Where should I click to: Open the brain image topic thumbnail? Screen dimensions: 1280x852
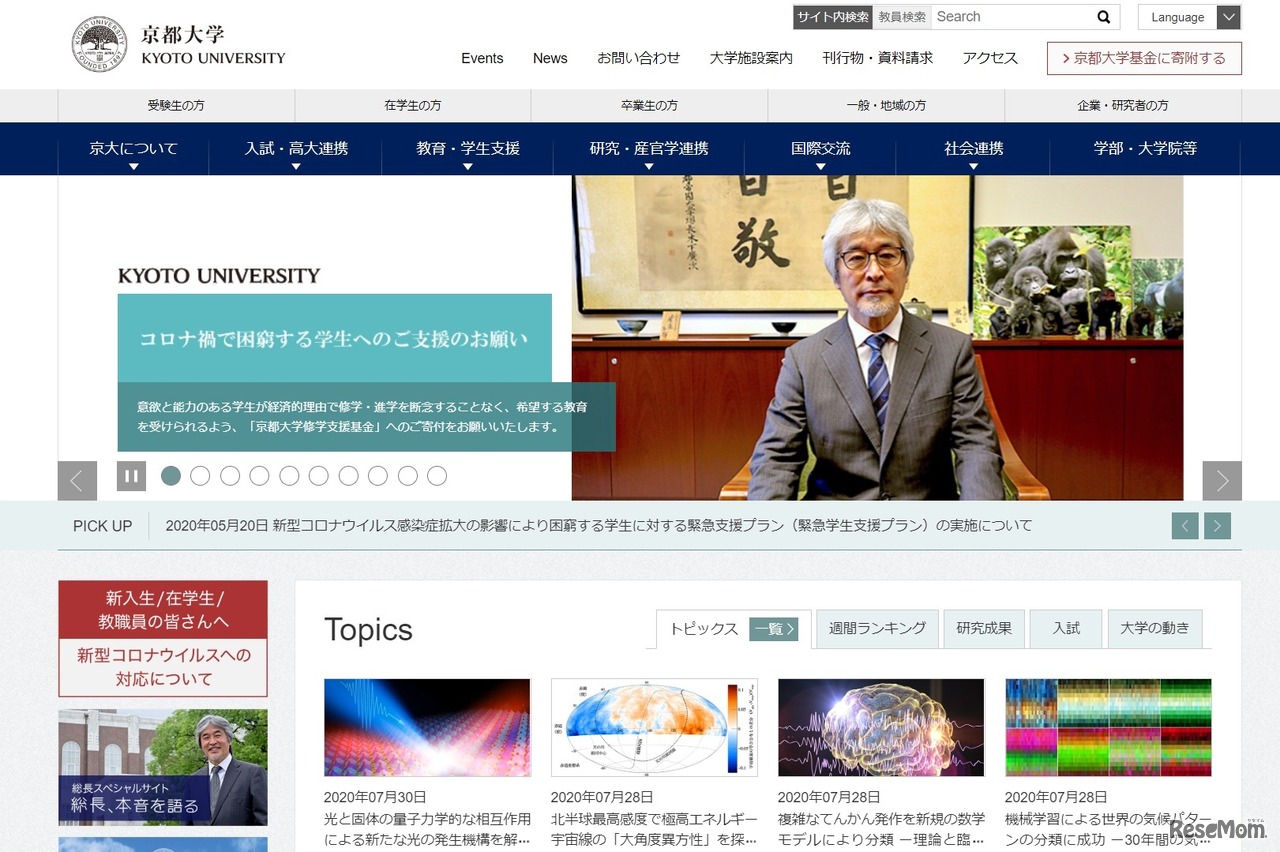click(881, 728)
